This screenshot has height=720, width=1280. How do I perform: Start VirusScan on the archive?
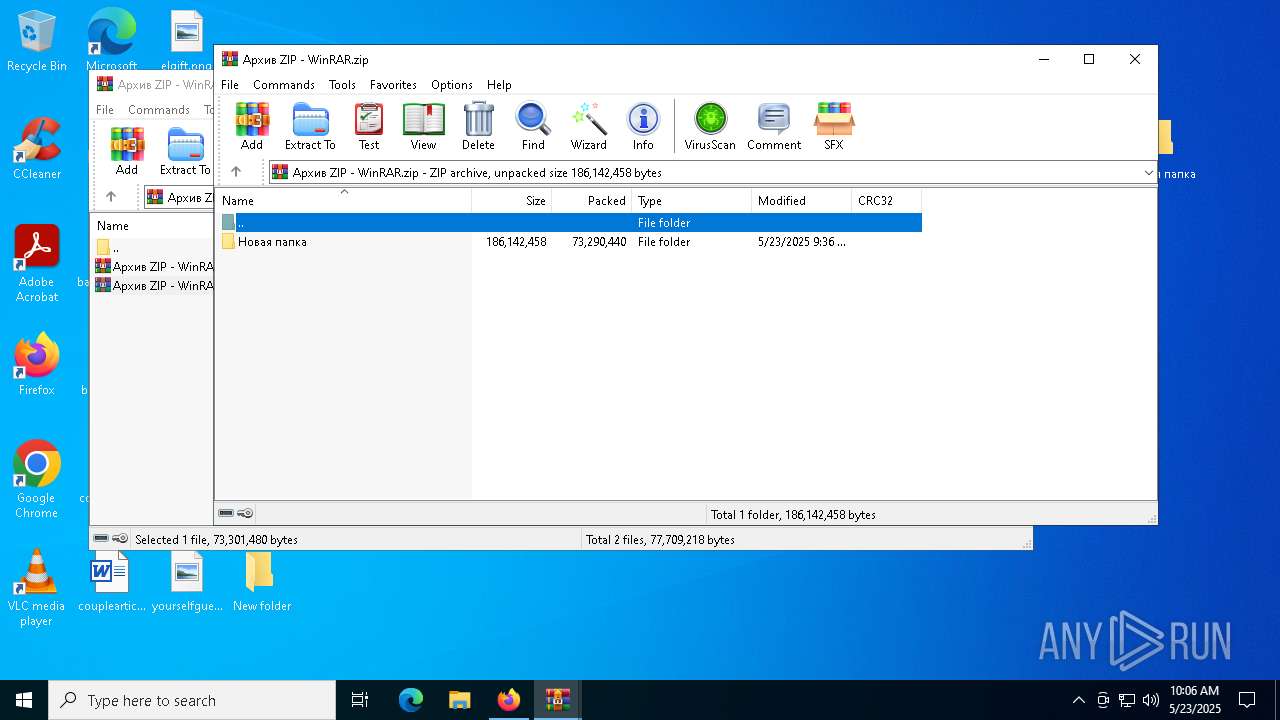click(x=710, y=126)
